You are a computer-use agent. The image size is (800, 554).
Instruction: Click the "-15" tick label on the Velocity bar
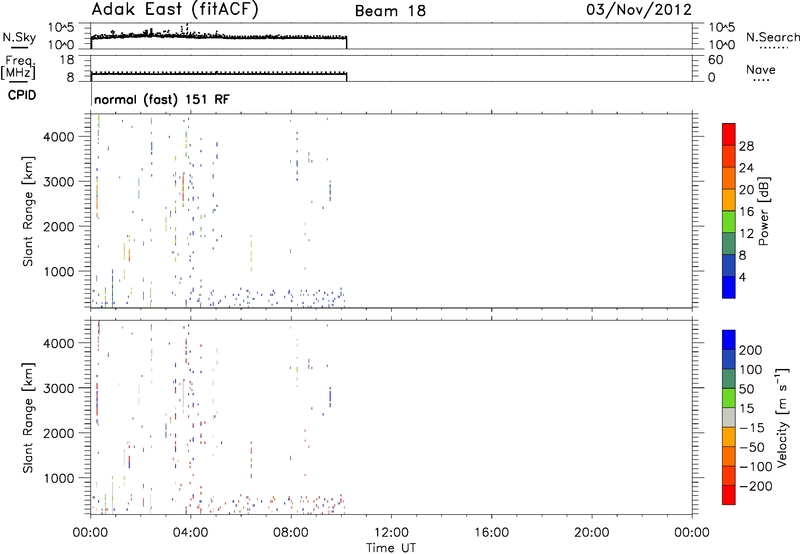click(752, 427)
